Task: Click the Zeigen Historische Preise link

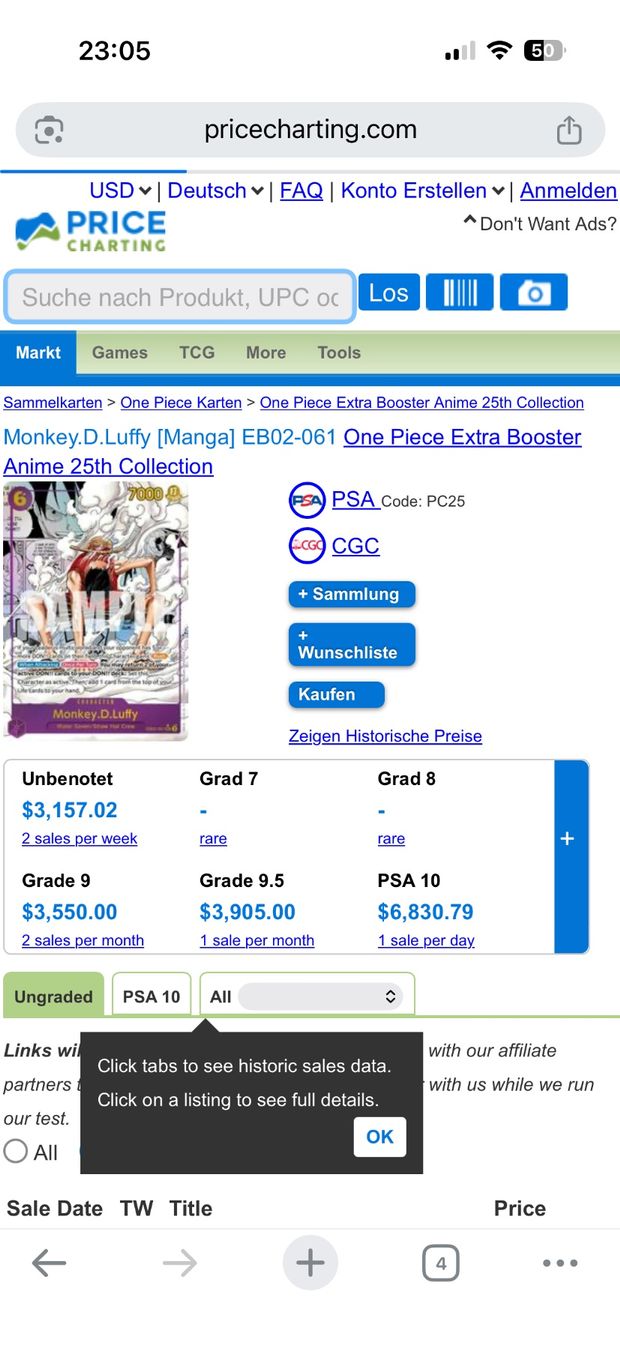Action: tap(385, 736)
